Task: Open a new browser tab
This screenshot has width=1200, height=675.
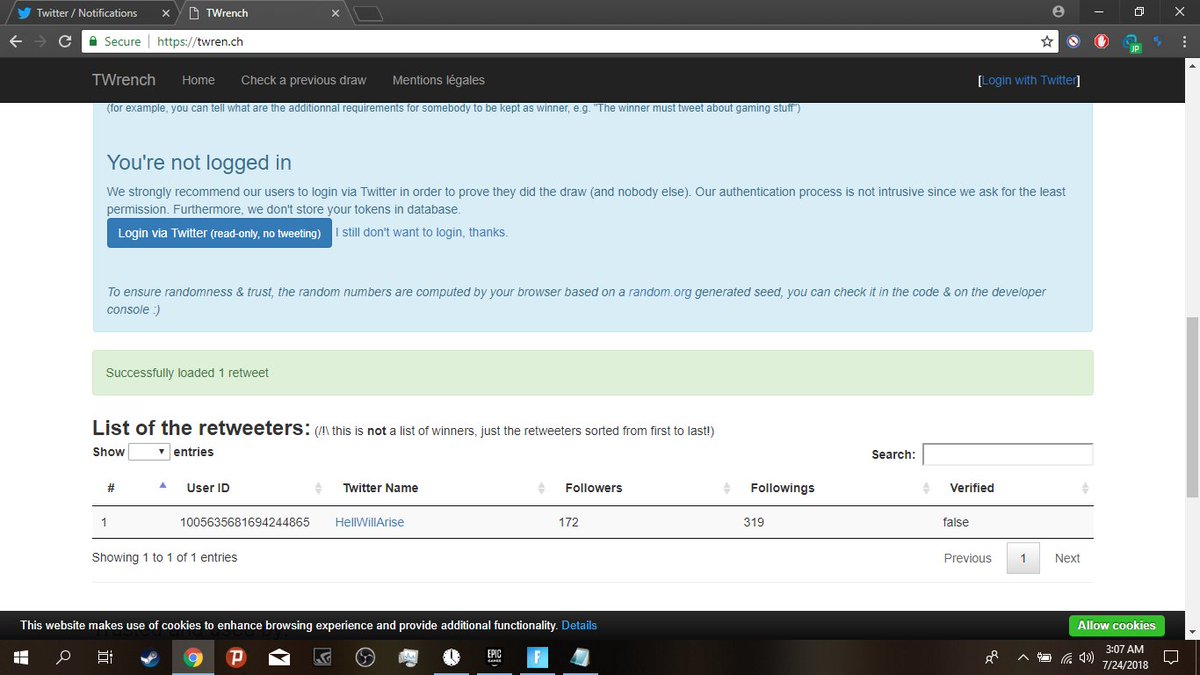Action: click(368, 13)
